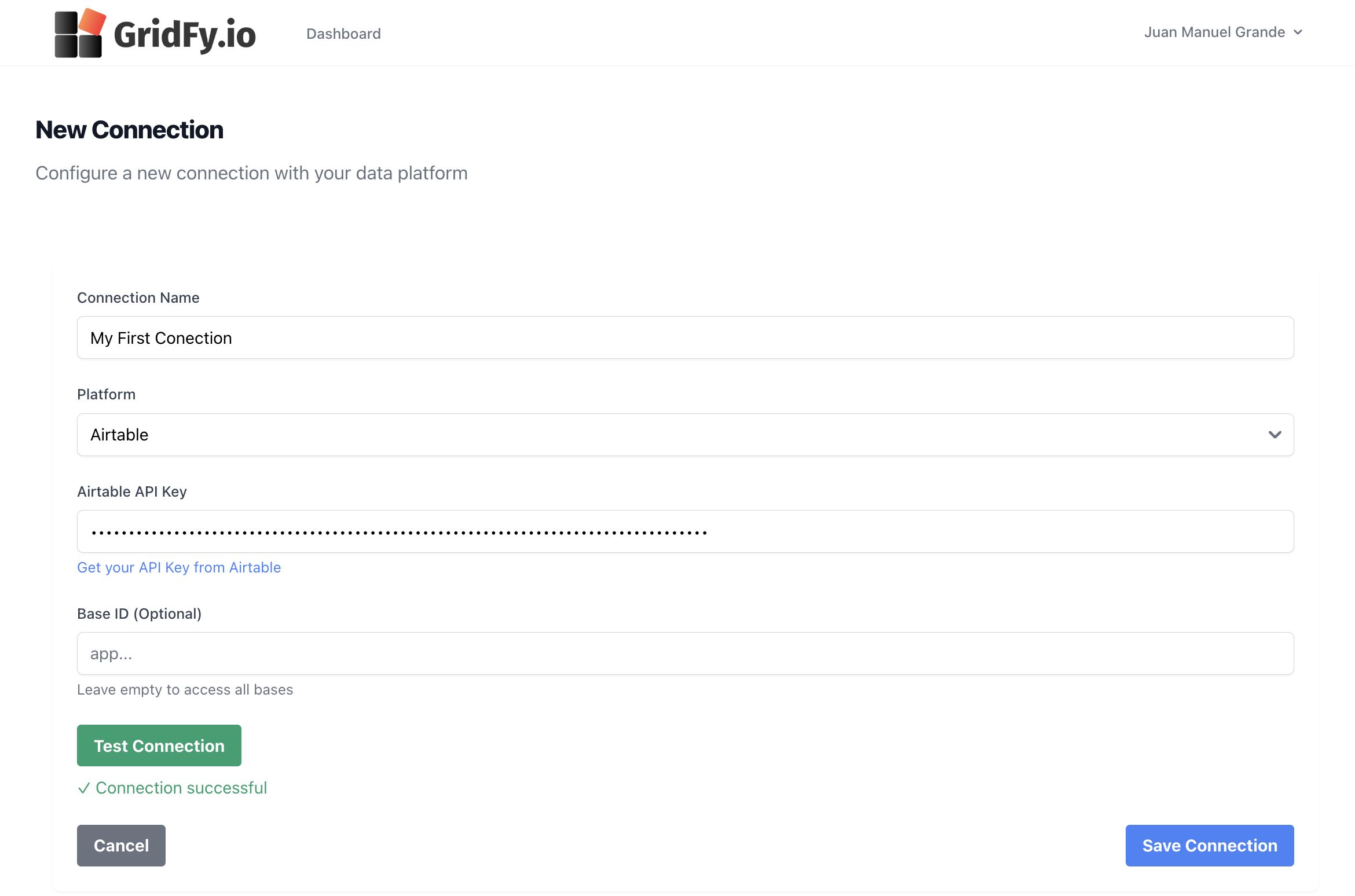Focus the Connection Name input field

pos(685,337)
